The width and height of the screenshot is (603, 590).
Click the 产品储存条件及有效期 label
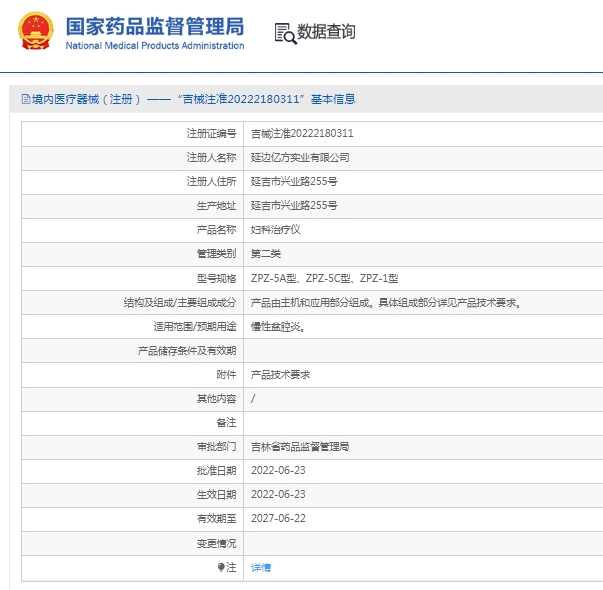[187, 351]
